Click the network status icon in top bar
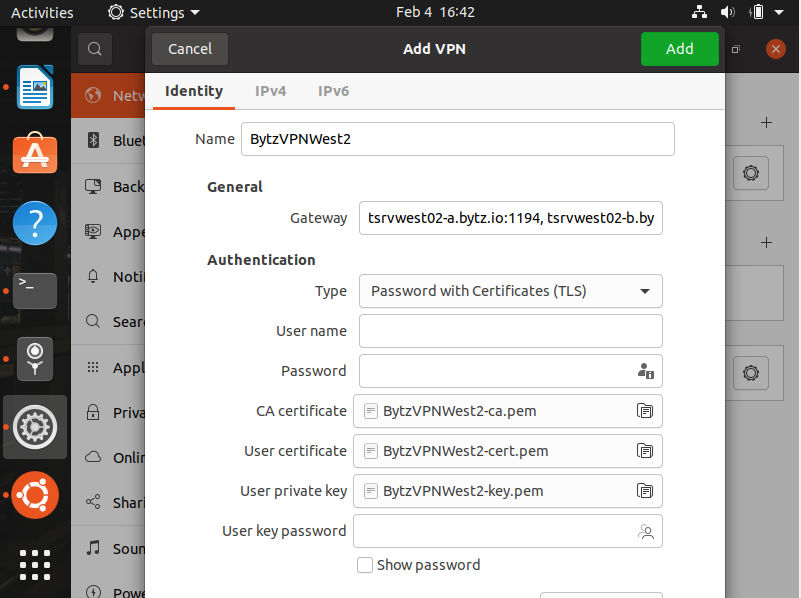 pyautogui.click(x=699, y=12)
